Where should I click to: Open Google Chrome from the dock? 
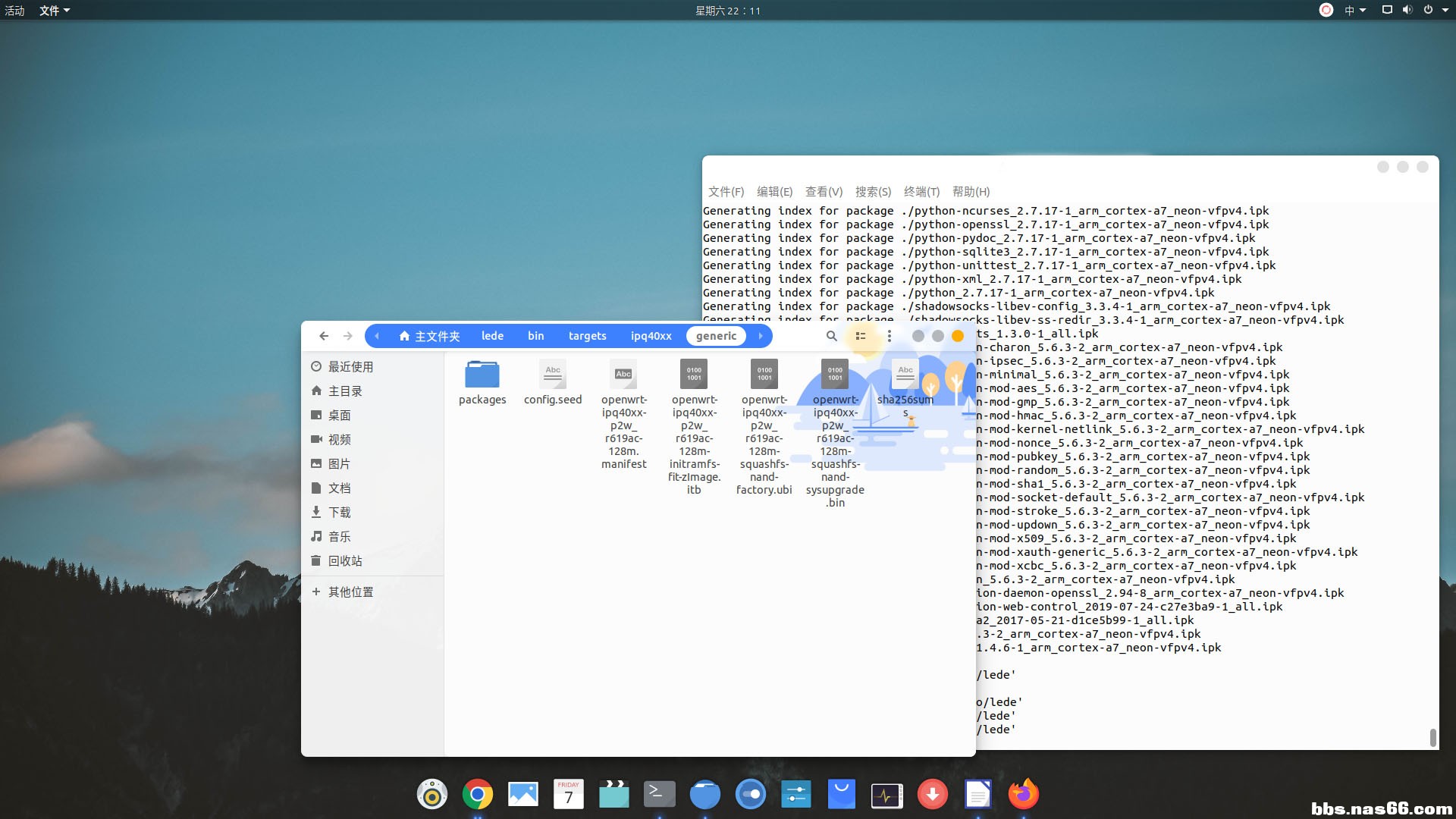click(x=478, y=795)
